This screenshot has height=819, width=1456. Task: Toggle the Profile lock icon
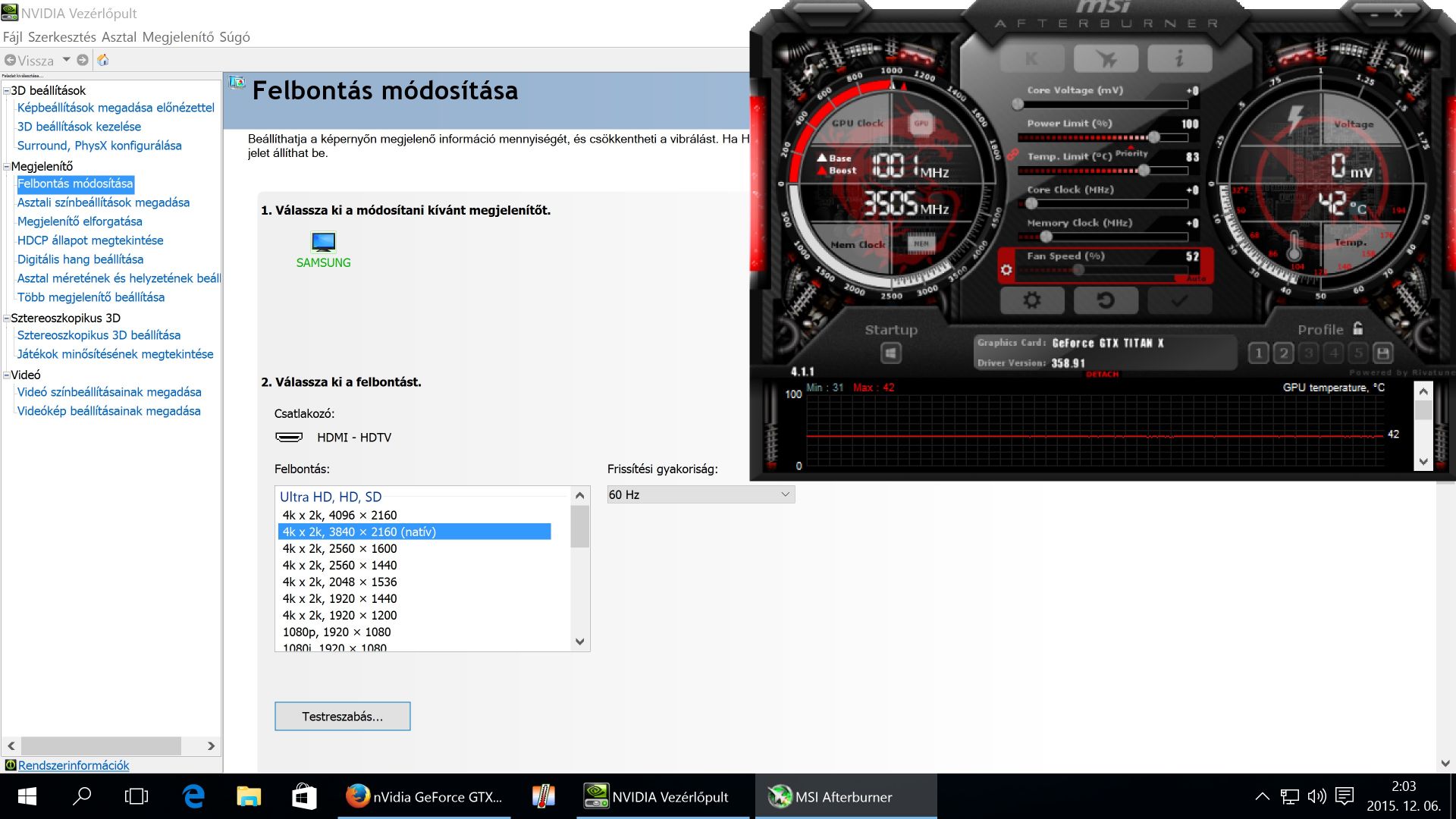(x=1357, y=328)
